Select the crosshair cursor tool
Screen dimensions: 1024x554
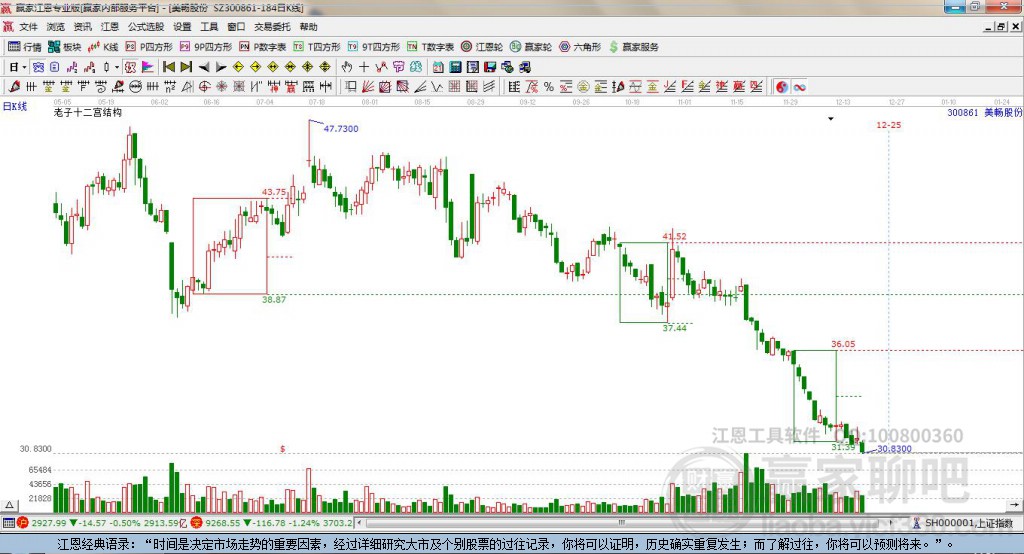364,67
